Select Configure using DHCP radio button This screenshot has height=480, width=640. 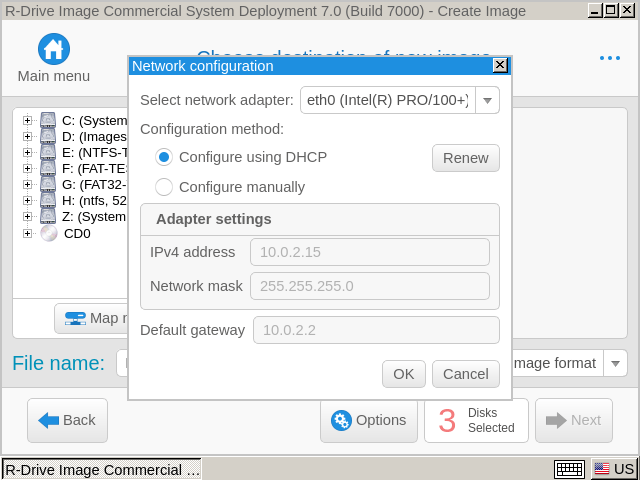click(x=164, y=157)
